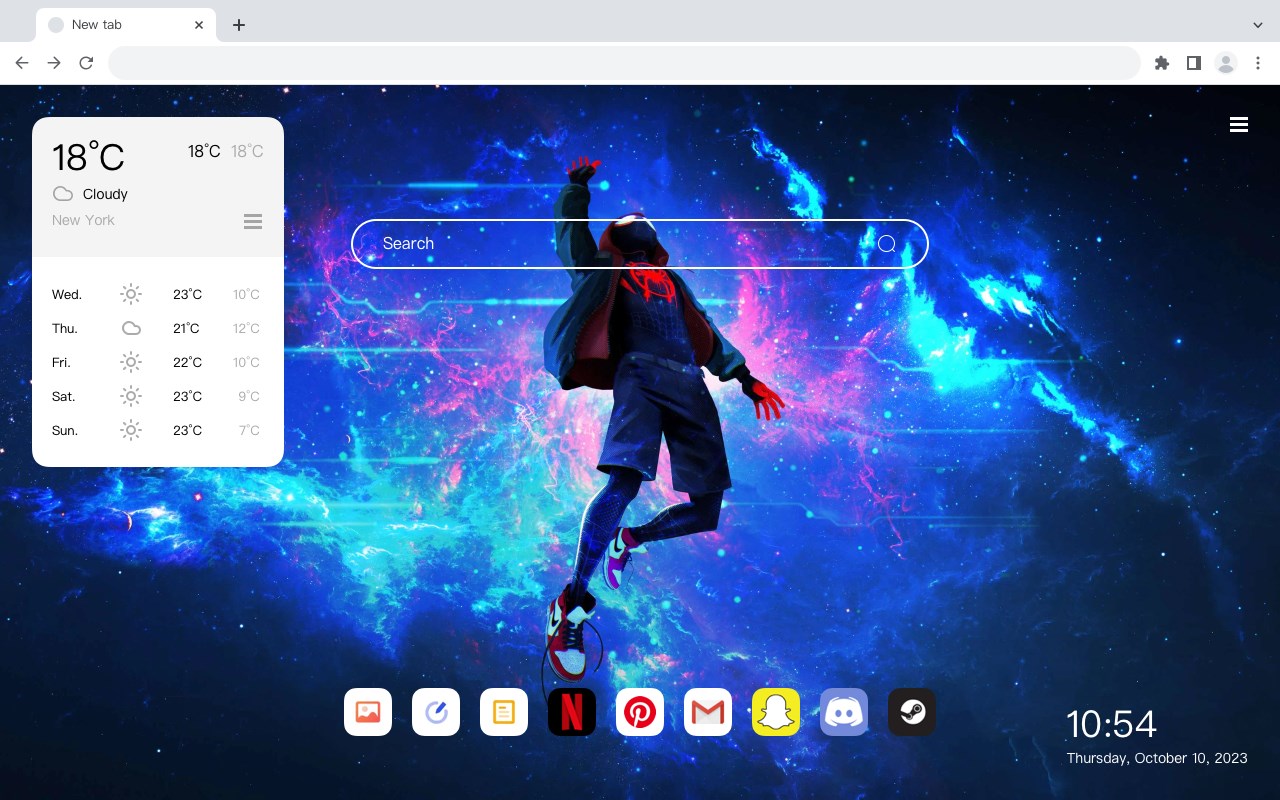This screenshot has width=1280, height=800.
Task: Select the Sun. forecast row
Action: pos(158,430)
